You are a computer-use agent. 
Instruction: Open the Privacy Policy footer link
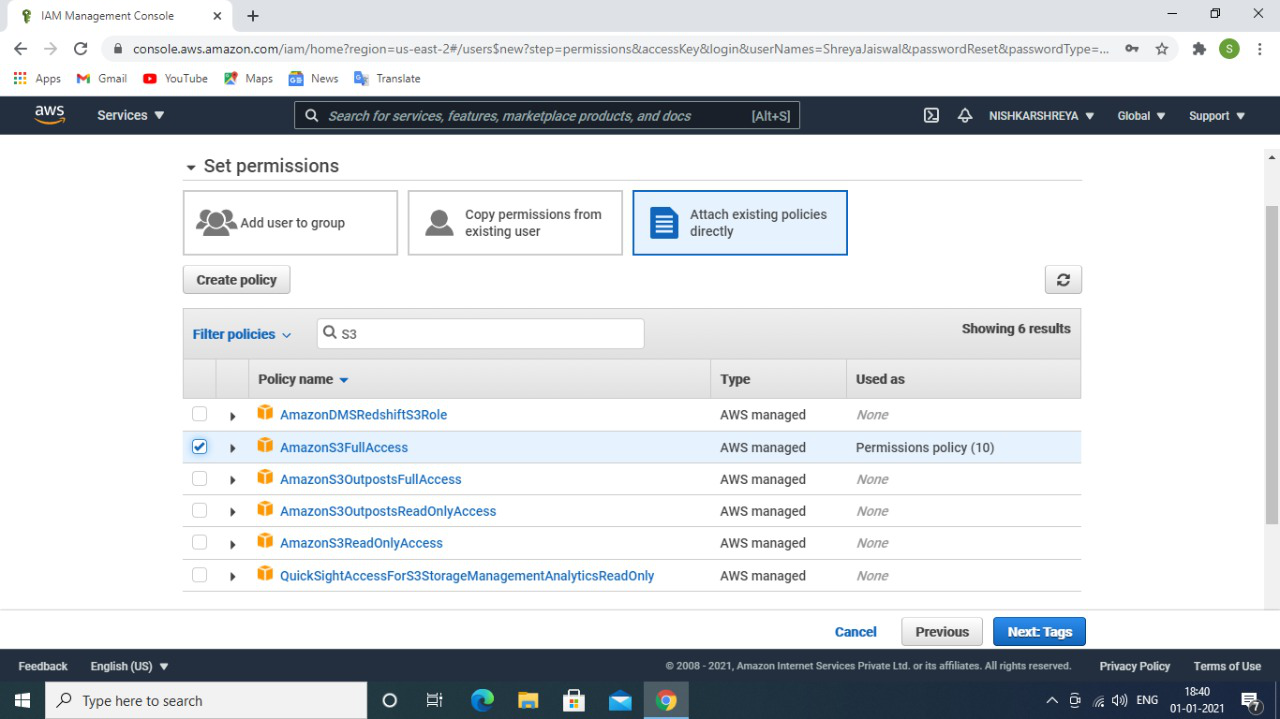[1135, 666]
